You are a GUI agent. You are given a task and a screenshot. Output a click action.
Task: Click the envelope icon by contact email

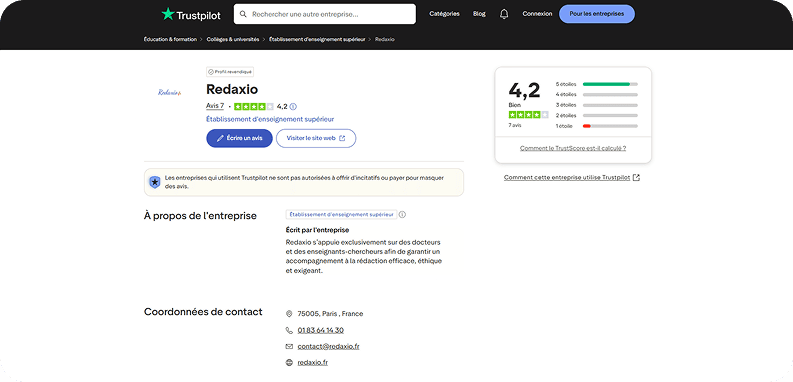tap(289, 347)
